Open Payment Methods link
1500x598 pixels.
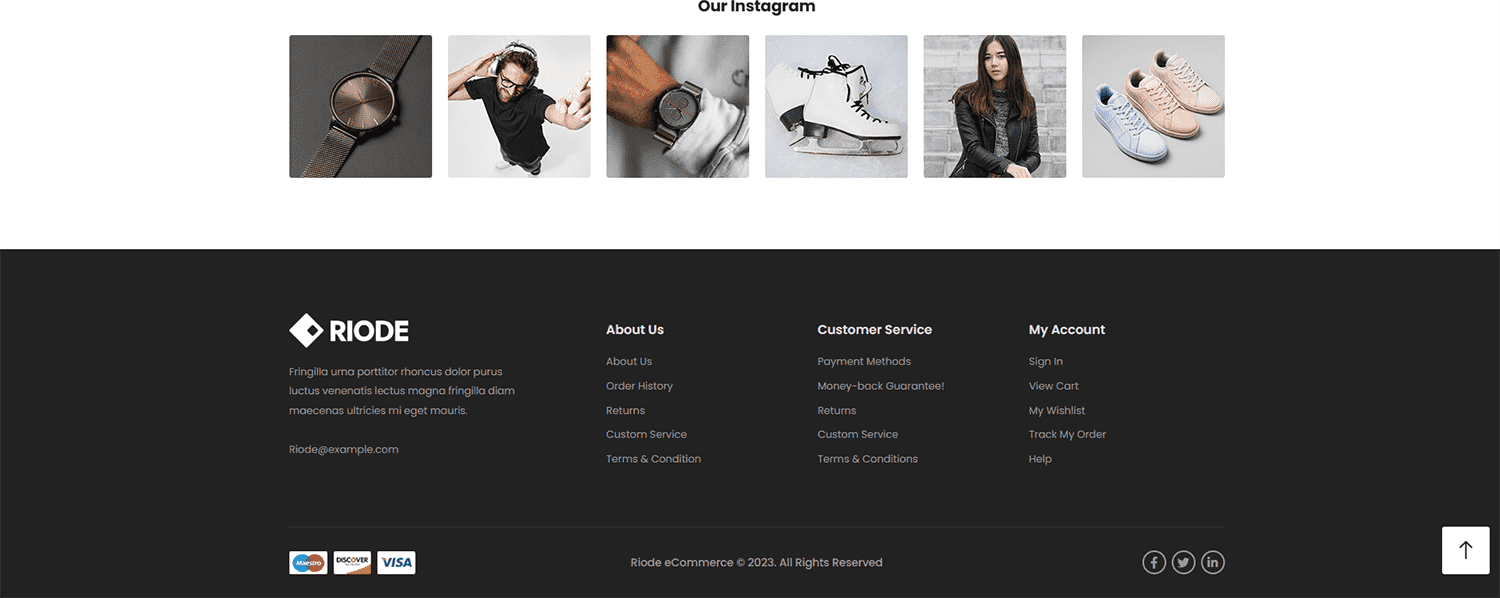coord(864,362)
